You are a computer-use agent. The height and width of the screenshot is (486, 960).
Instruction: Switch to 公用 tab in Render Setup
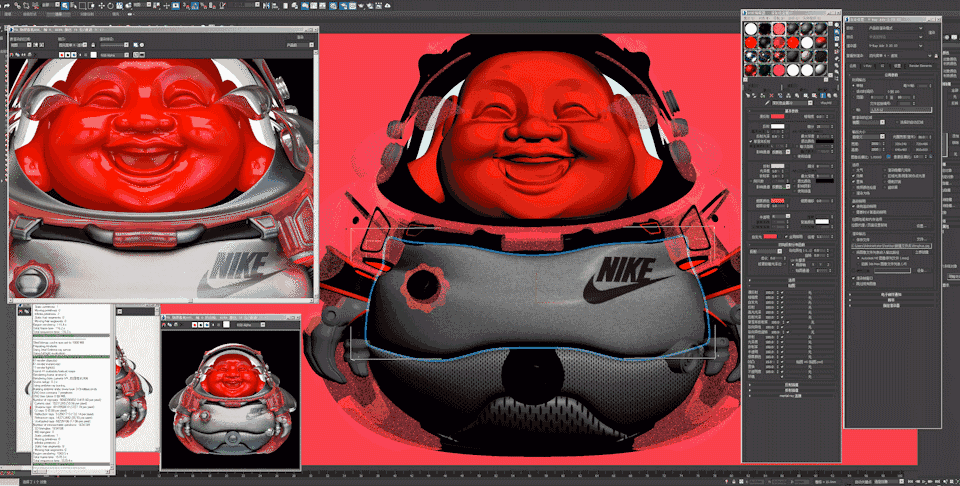(x=853, y=65)
